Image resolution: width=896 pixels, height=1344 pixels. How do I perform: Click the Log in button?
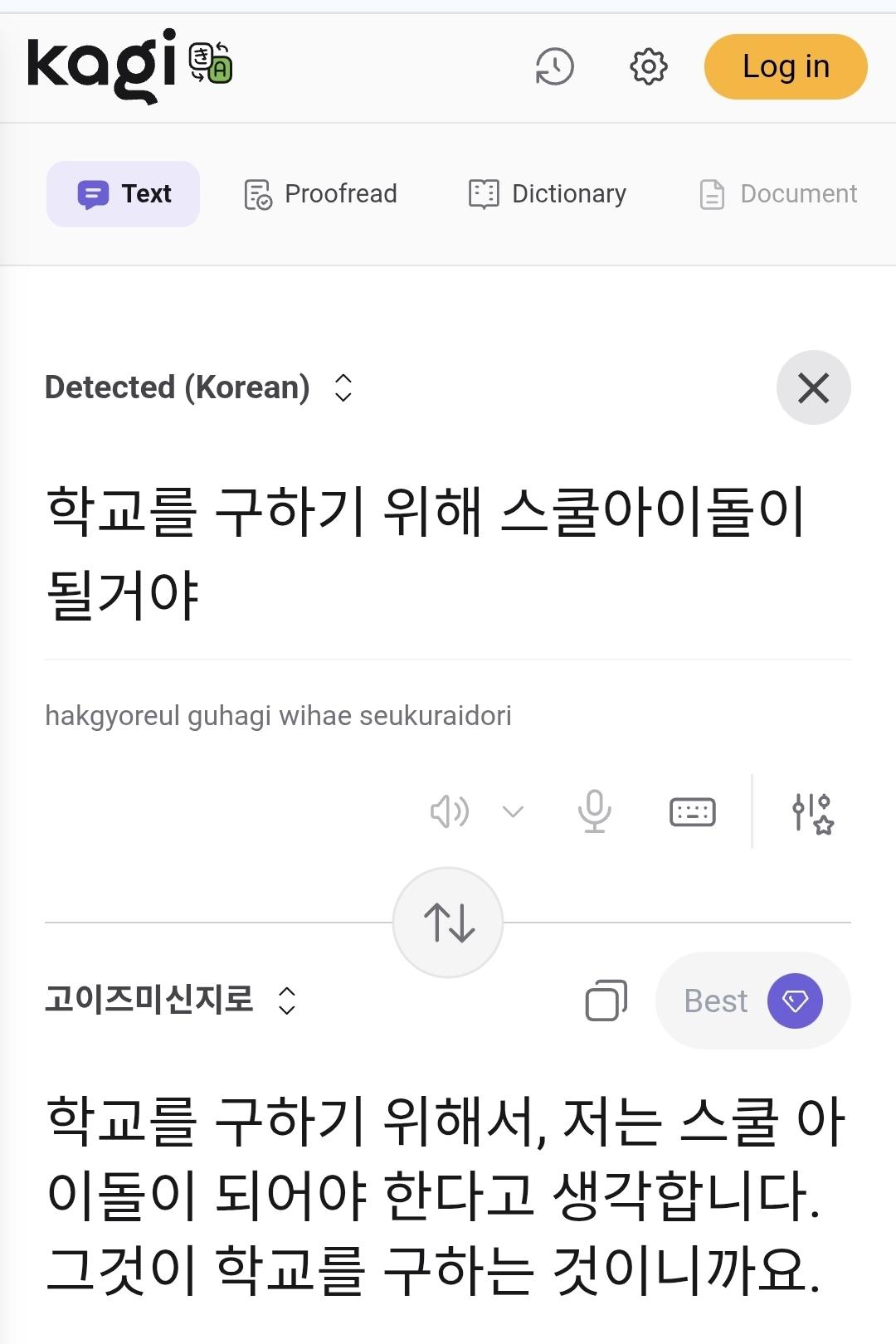click(785, 66)
